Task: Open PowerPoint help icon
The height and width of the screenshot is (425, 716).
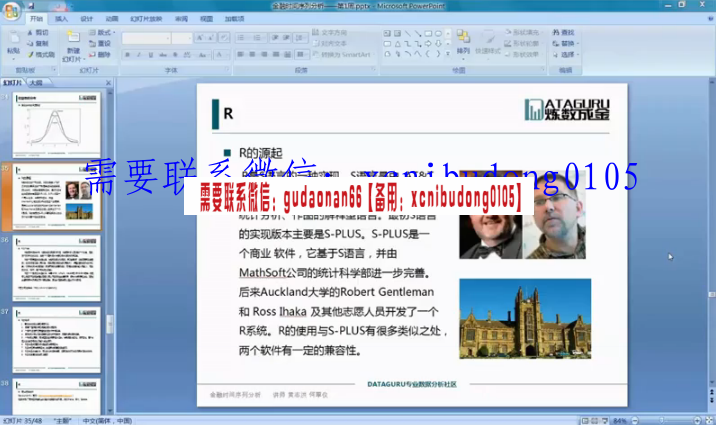Action: click(x=710, y=19)
